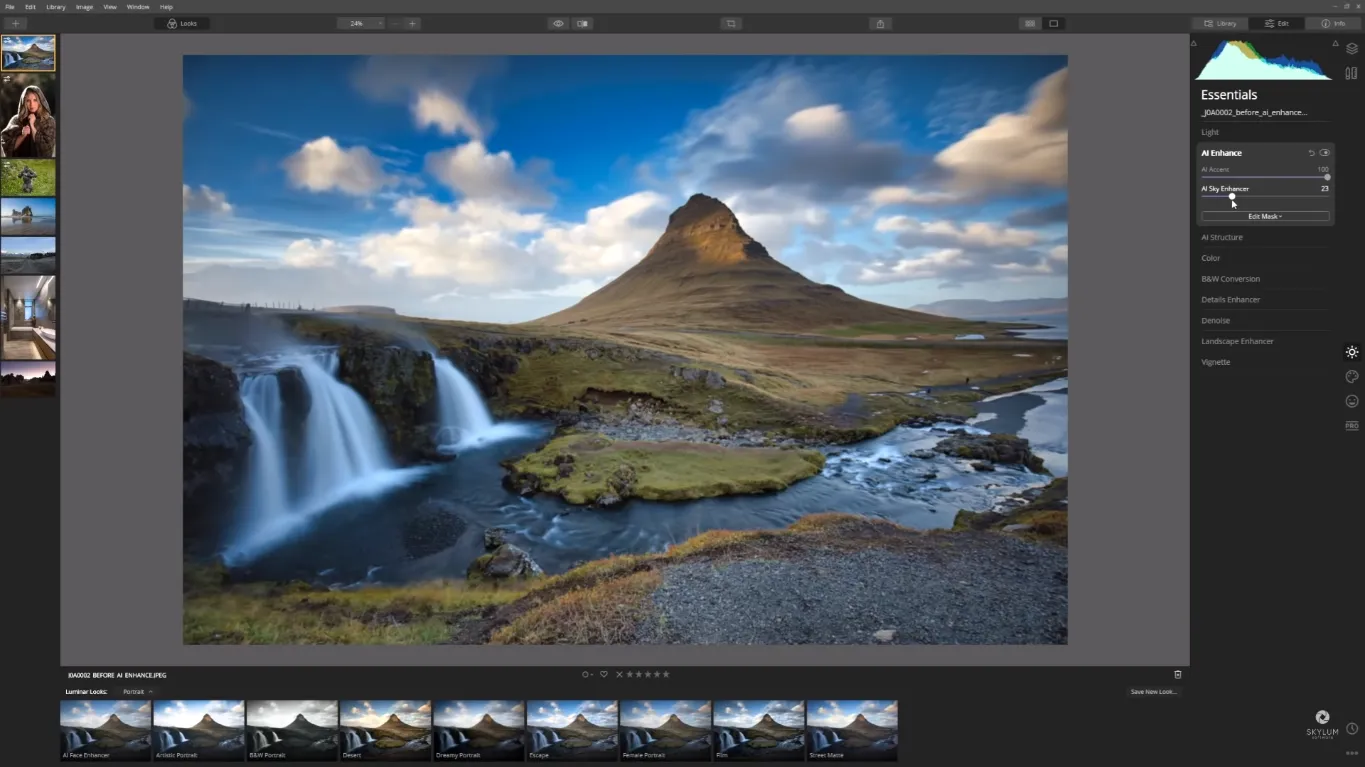Select the Essentials sun icon
1365x767 pixels.
tap(1351, 352)
